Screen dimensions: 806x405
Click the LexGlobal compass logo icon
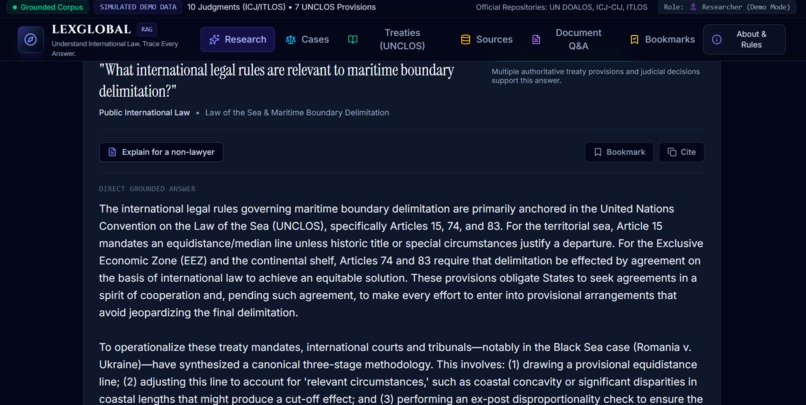point(30,40)
